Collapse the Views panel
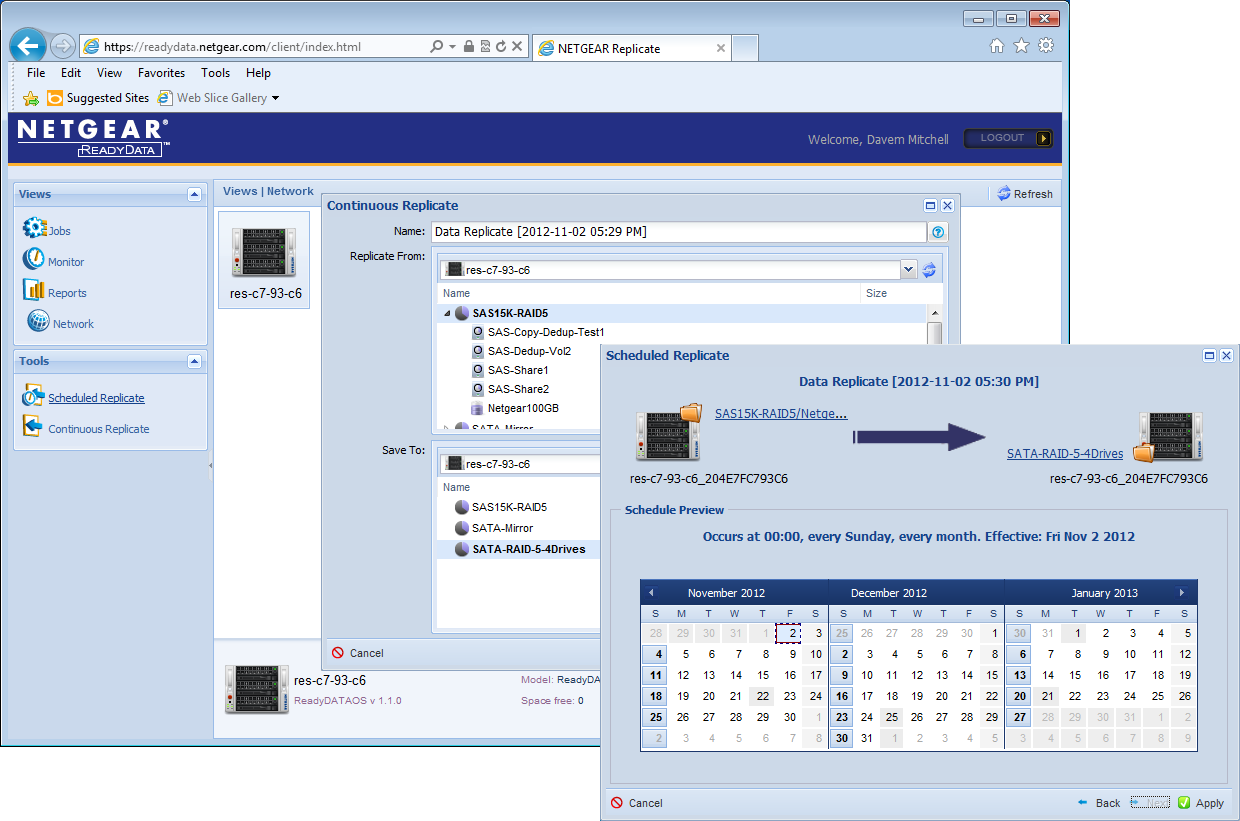 pyautogui.click(x=194, y=194)
